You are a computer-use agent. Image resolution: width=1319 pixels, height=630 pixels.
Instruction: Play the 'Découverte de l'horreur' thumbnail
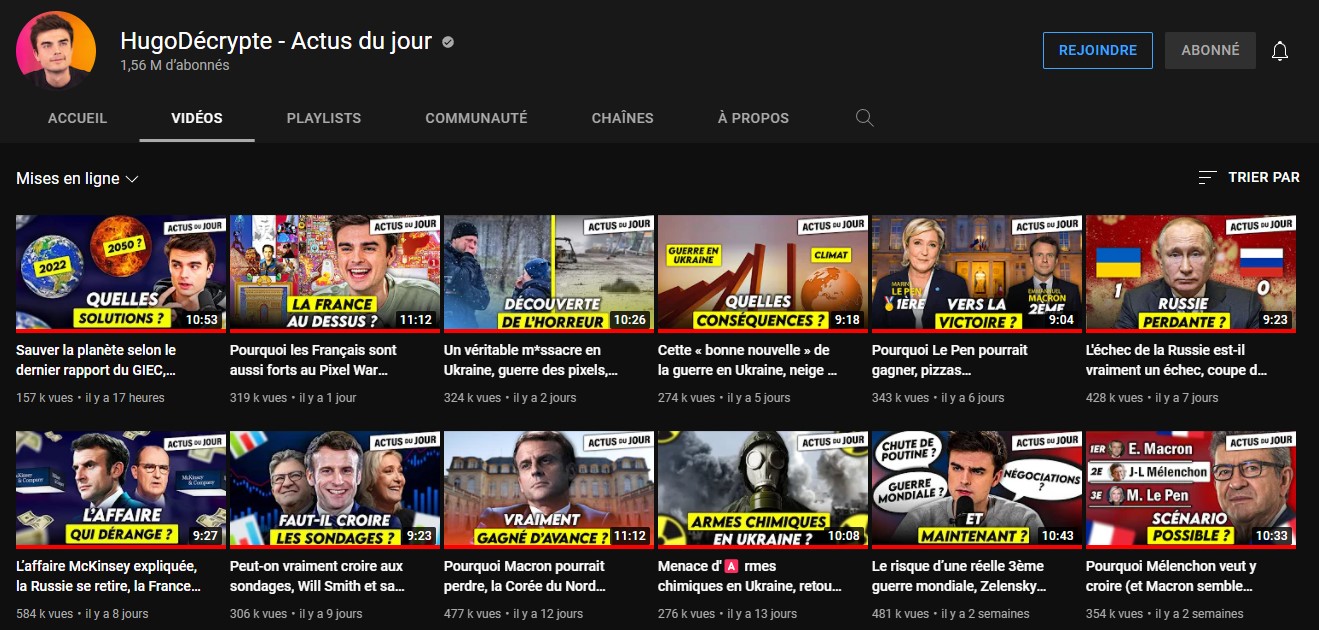[549, 273]
